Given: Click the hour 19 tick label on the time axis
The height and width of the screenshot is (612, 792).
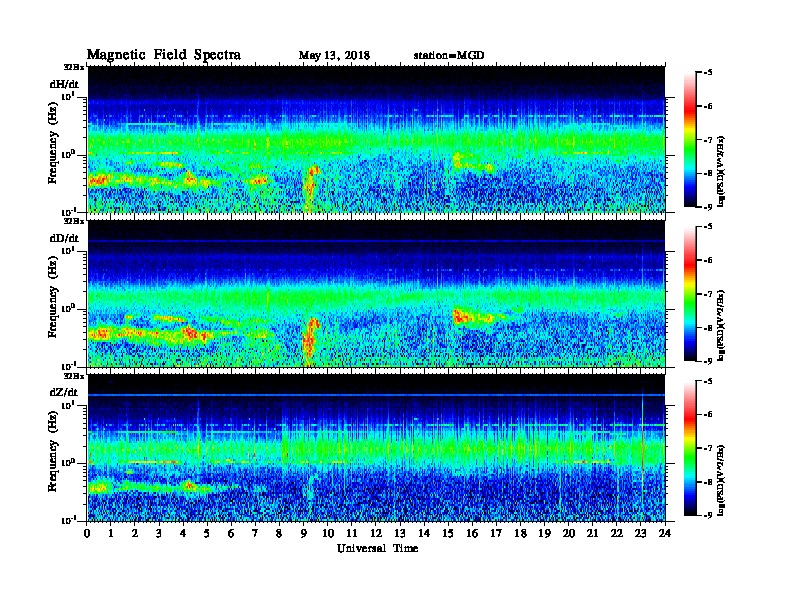Looking at the screenshot, I should coord(544,533).
